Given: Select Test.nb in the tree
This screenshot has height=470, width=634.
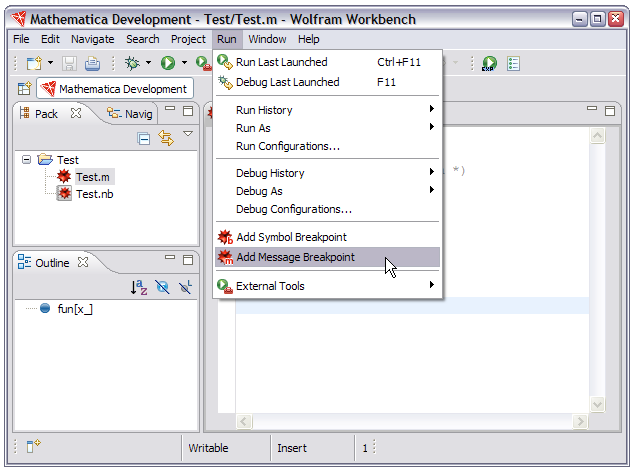Looking at the screenshot, I should coord(95,194).
